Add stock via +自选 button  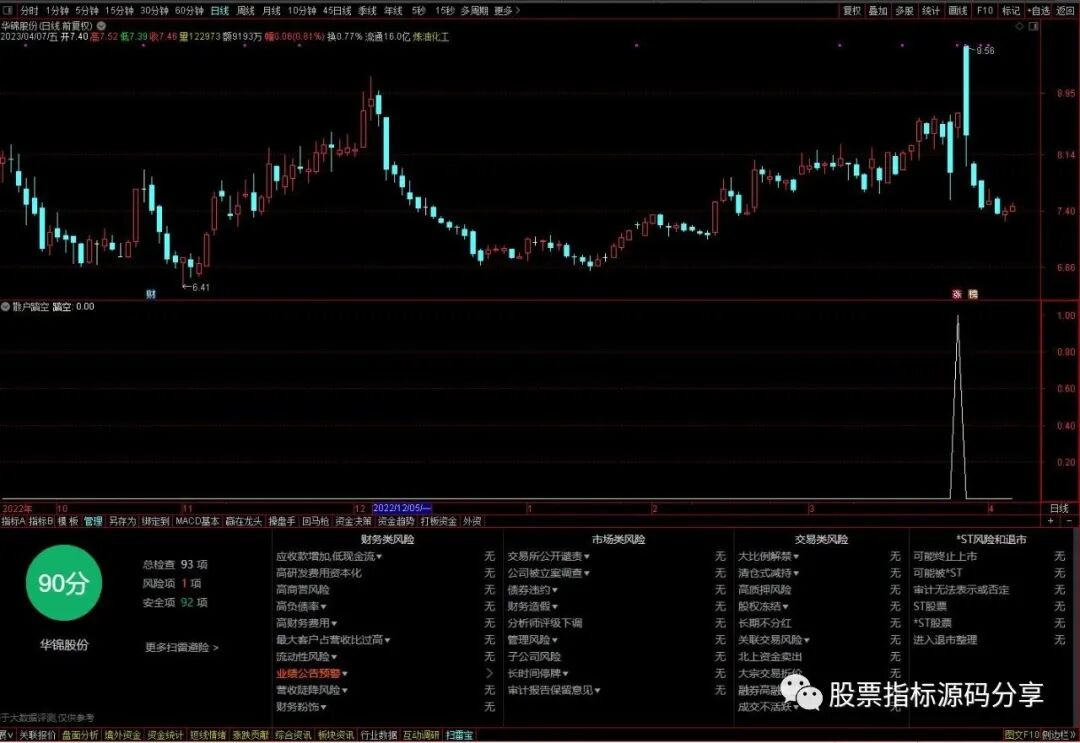[1039, 10]
